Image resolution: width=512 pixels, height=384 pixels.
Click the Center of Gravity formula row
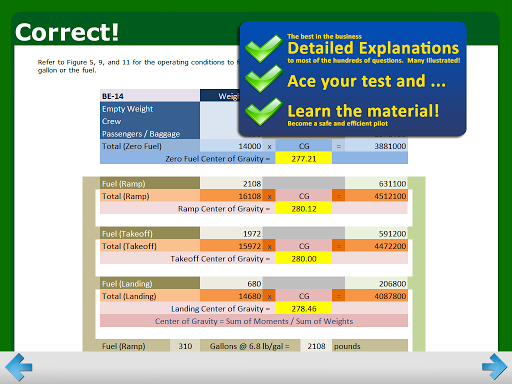tap(254, 321)
